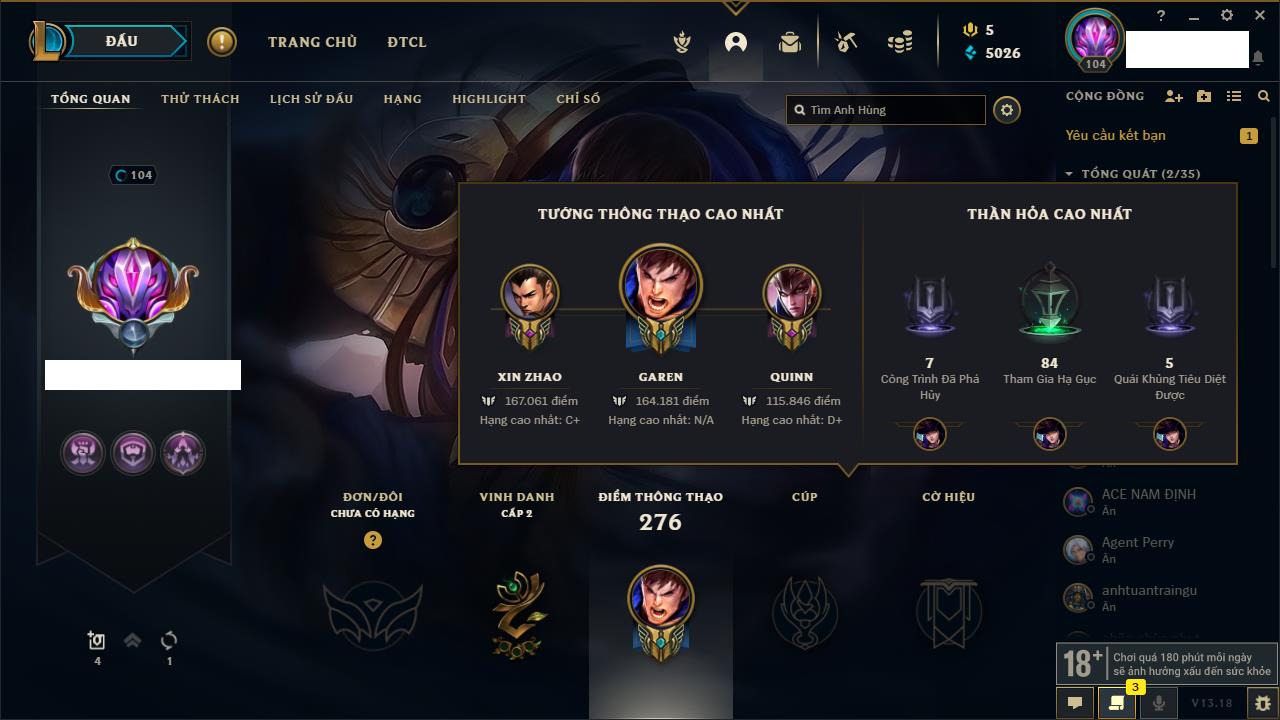
Task: Toggle the chat window button
Action: tap(1075, 703)
